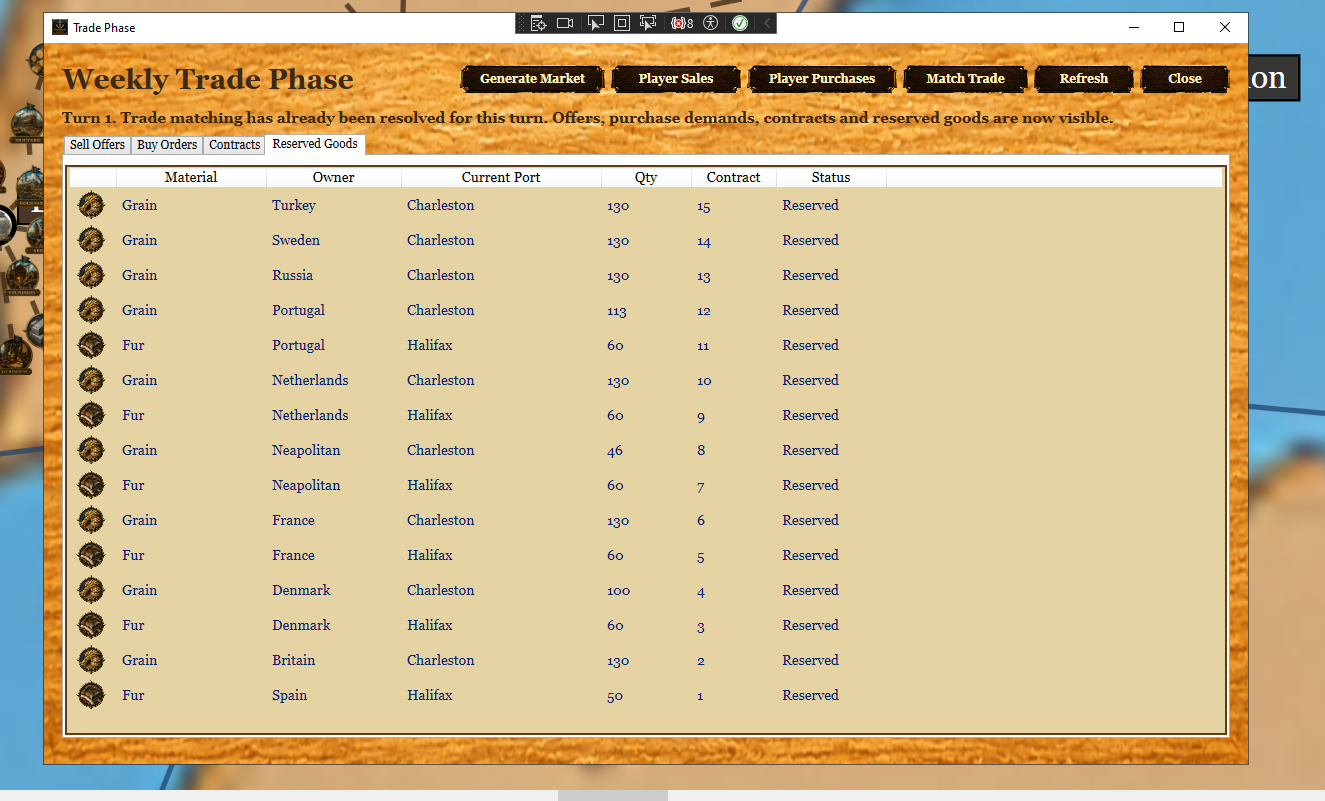Select owner cell "Britain"
This screenshot has height=801, width=1325.
(x=293, y=660)
